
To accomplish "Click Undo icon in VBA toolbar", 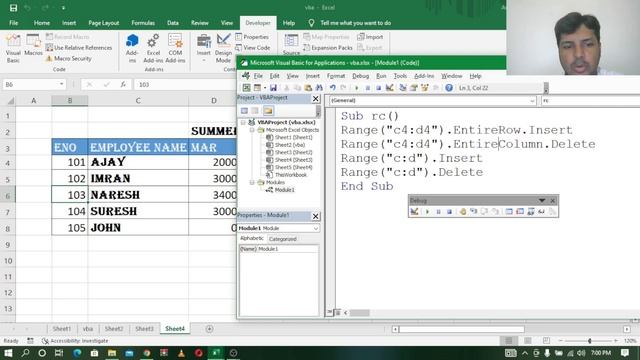I will 333,88.
